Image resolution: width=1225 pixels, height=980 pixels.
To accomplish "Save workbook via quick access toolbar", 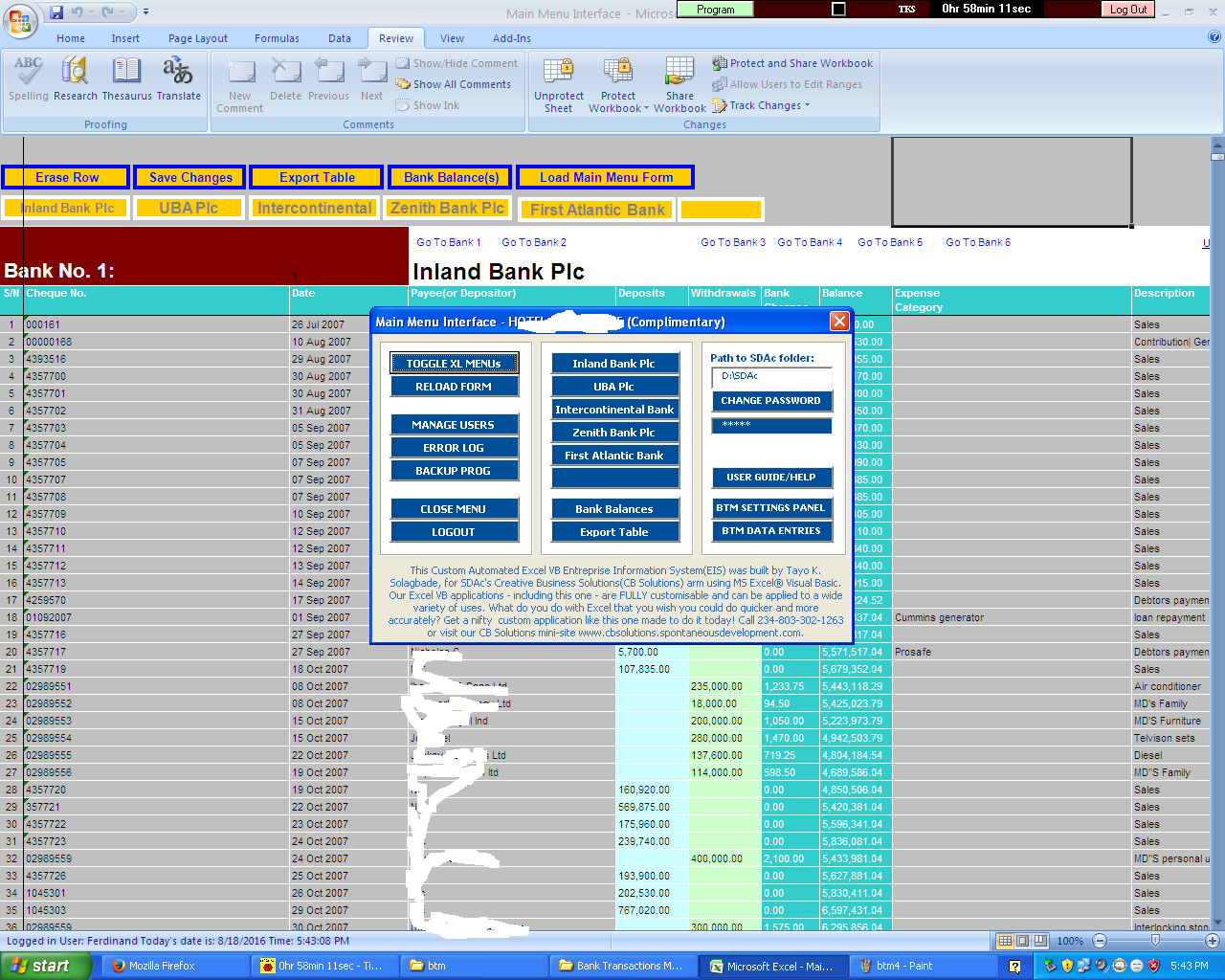I will tap(56, 12).
